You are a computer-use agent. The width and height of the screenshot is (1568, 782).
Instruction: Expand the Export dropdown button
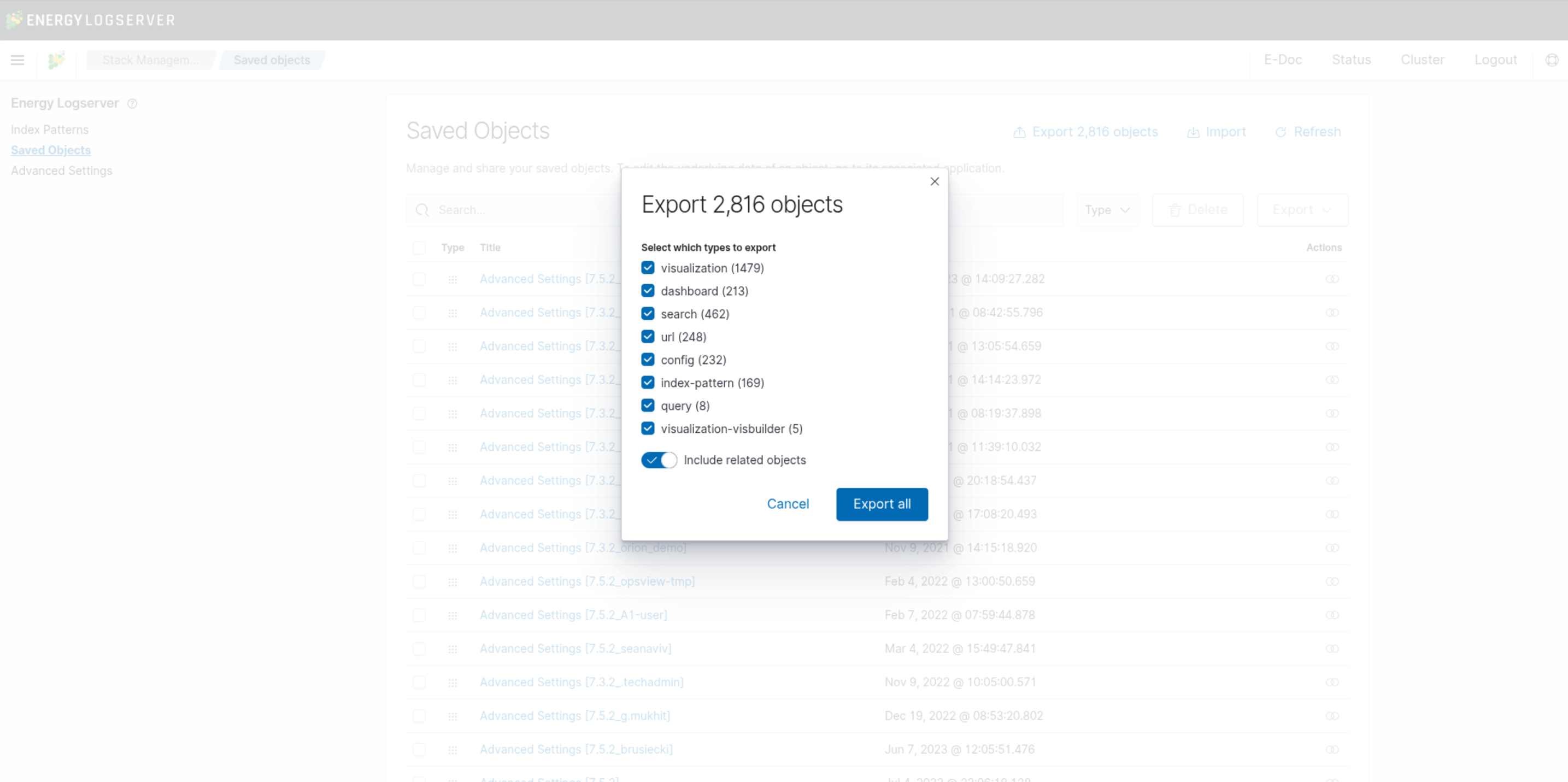click(1302, 210)
